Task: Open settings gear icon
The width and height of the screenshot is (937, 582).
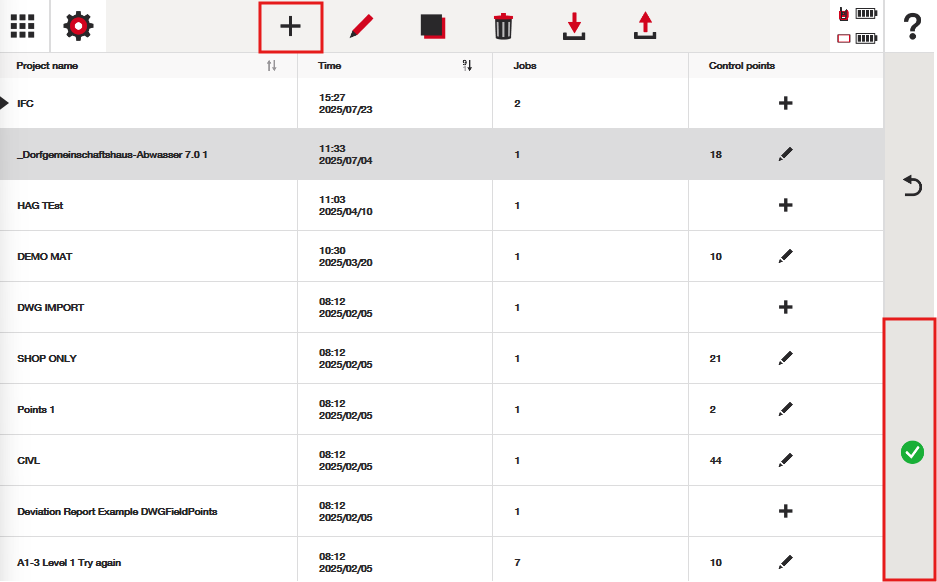Action: click(78, 26)
